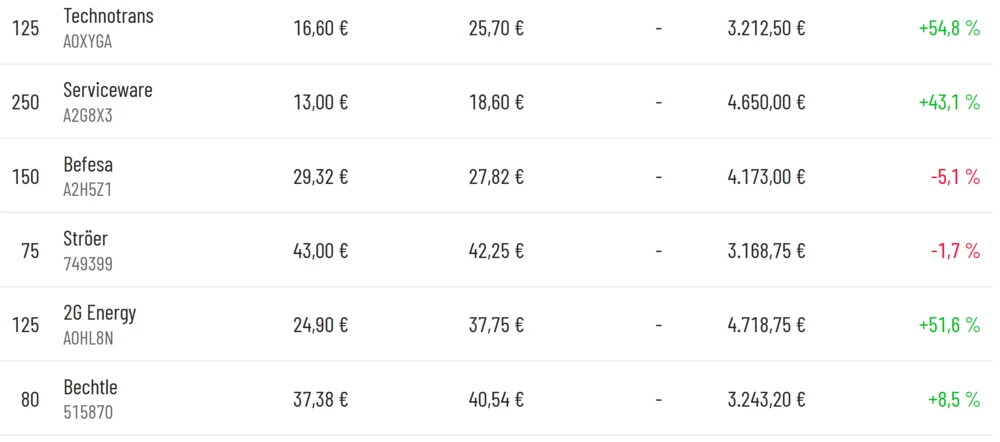The width and height of the screenshot is (1000, 442).
Task: Open the Technotrans stock entry
Action: (108, 17)
